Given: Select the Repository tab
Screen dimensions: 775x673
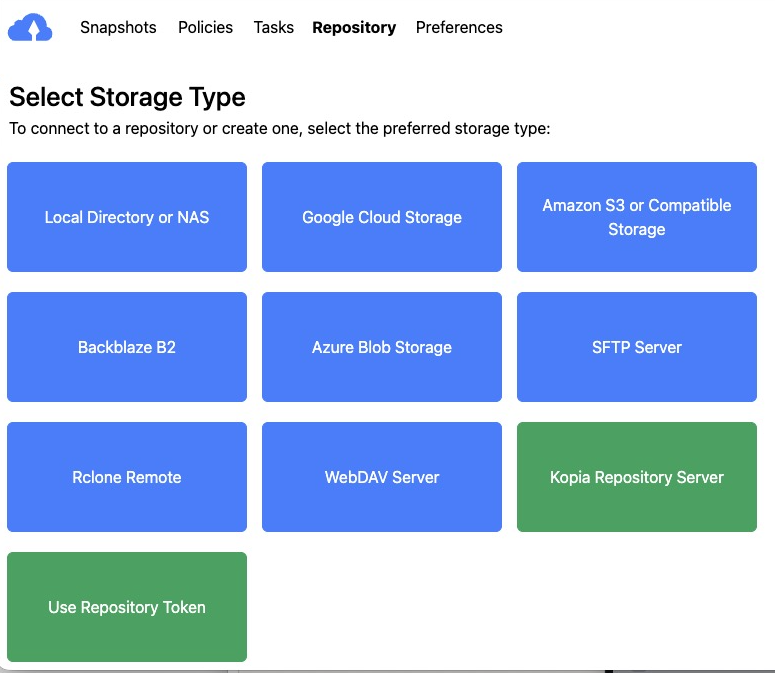Looking at the screenshot, I should [x=354, y=28].
